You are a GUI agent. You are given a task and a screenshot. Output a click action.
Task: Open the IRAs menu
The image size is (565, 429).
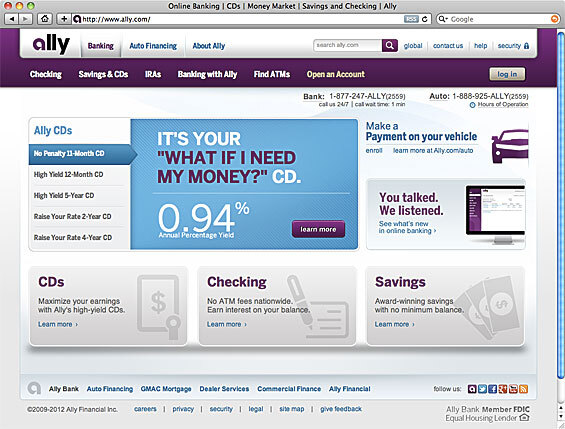(153, 75)
